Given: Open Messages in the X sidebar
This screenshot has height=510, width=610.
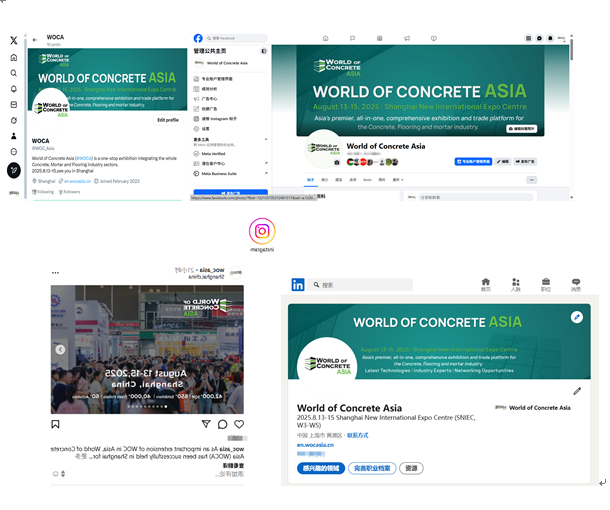Looking at the screenshot, I should (14, 105).
